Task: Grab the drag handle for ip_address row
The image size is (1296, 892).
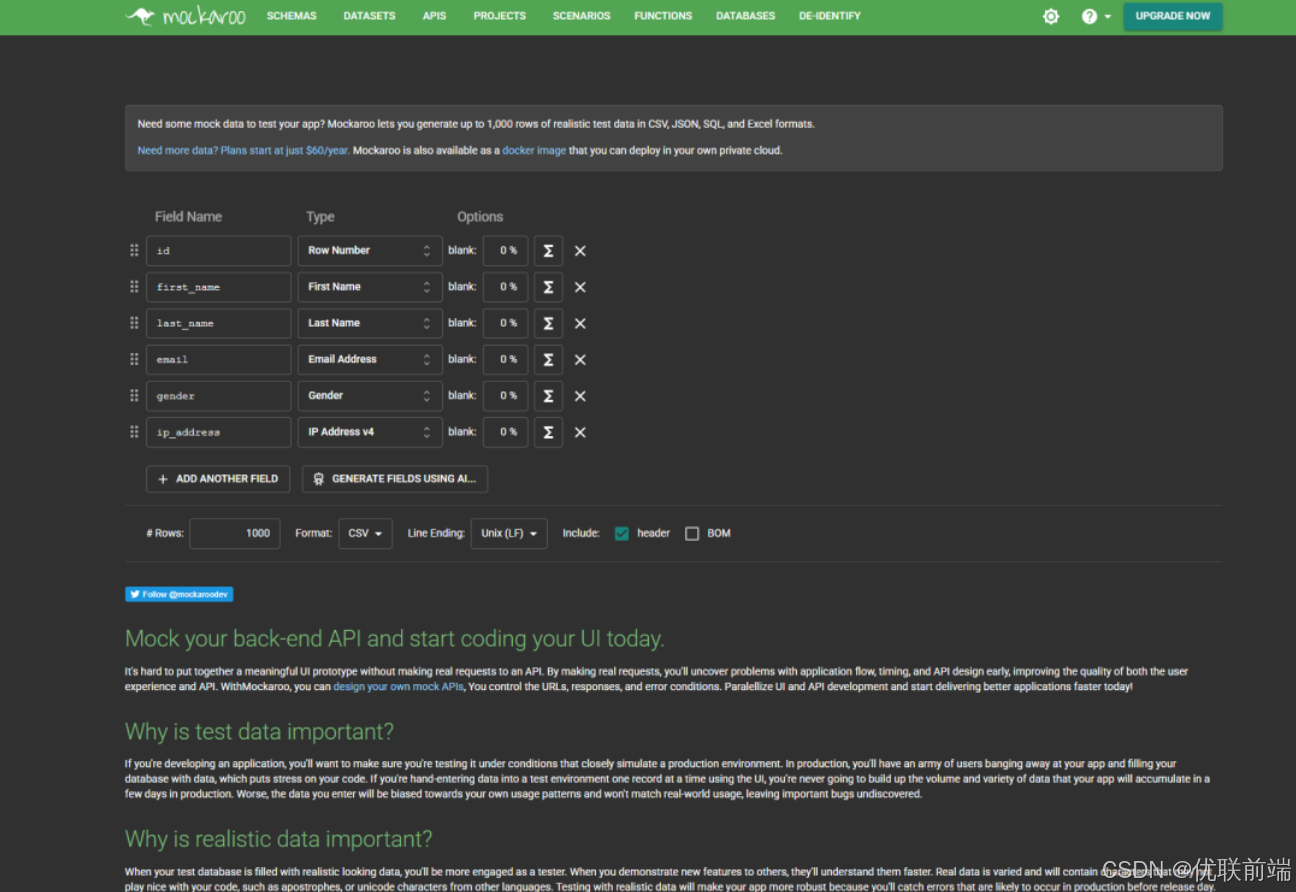Action: click(134, 432)
